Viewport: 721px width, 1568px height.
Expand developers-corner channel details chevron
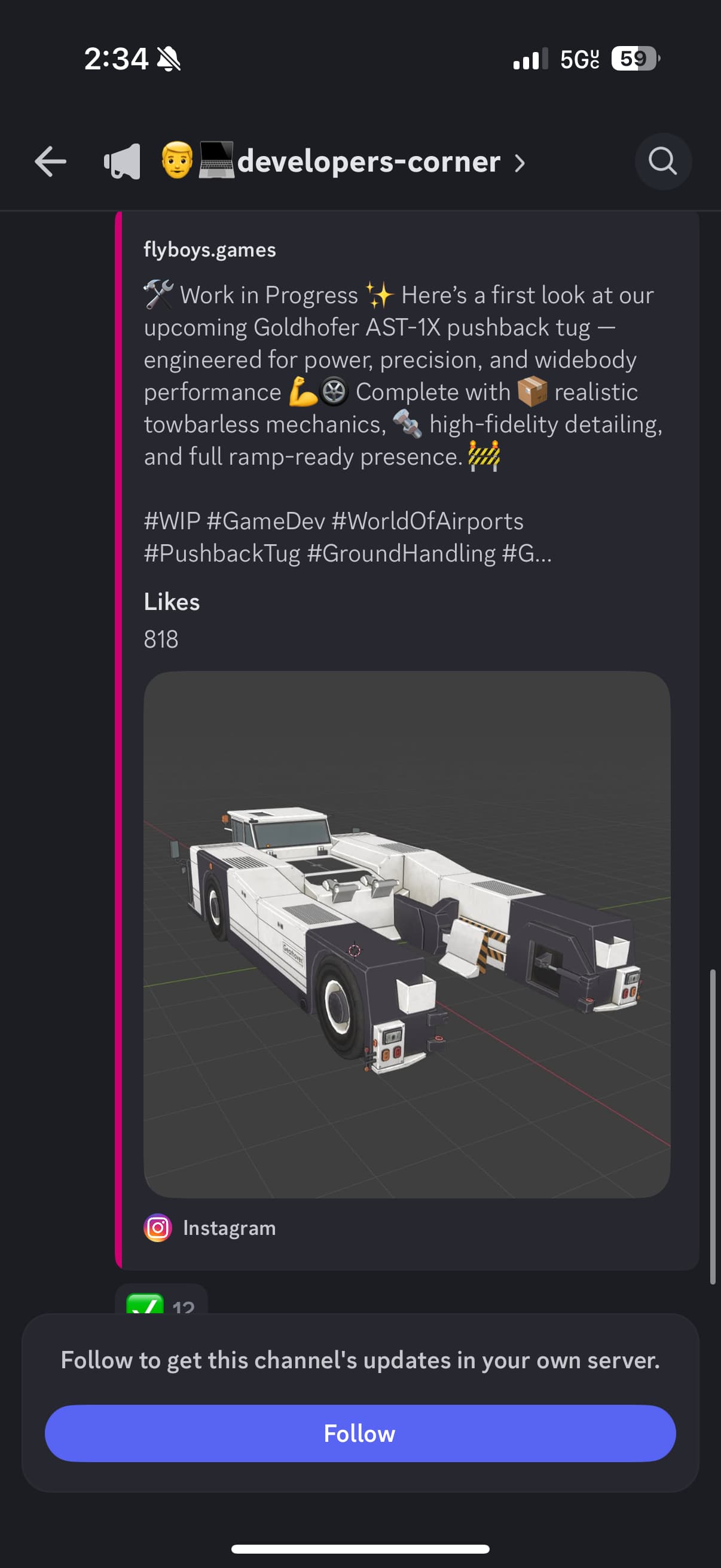[519, 163]
